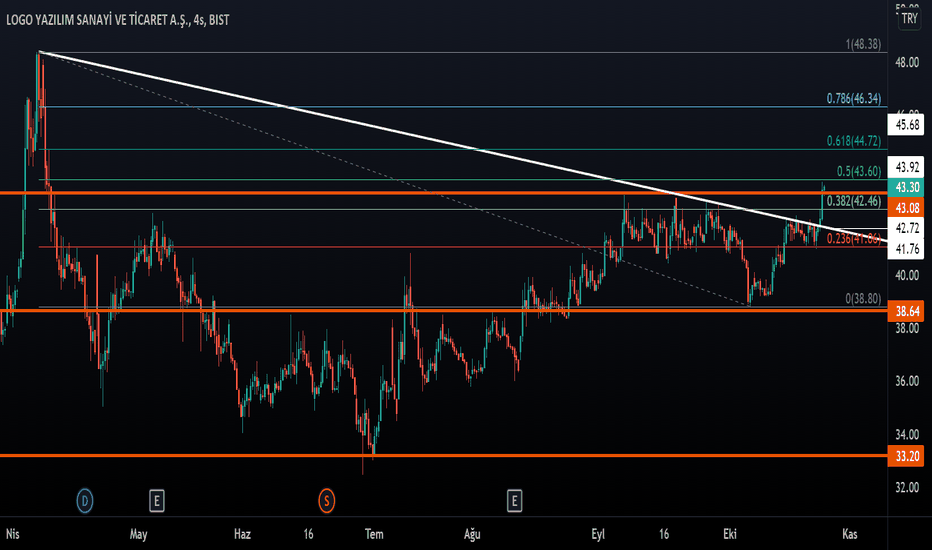Image resolution: width=932 pixels, height=550 pixels.
Task: Click the 43.92 price label
Action: pyautogui.click(x=906, y=167)
